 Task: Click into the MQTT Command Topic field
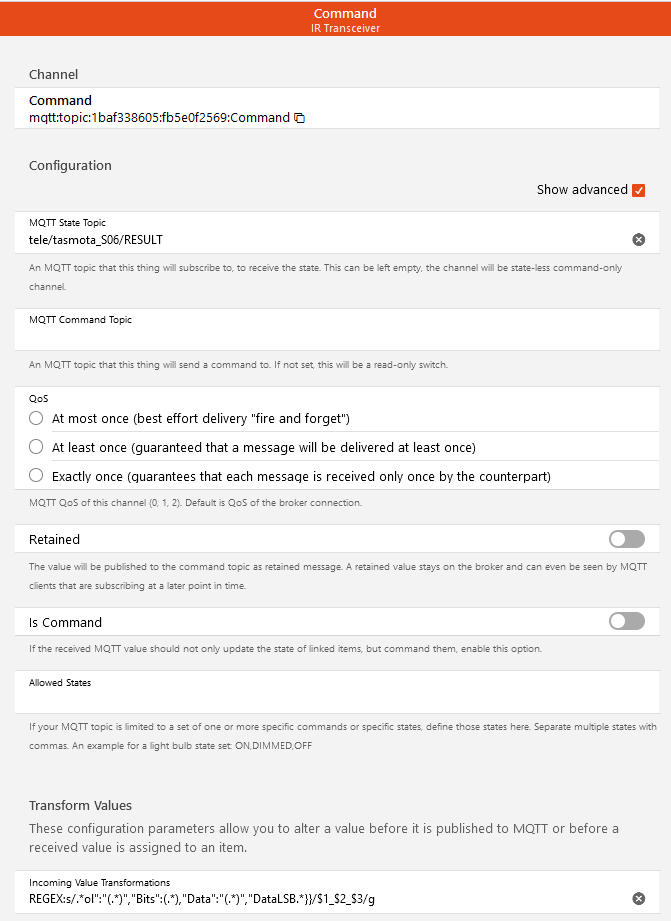335,335
